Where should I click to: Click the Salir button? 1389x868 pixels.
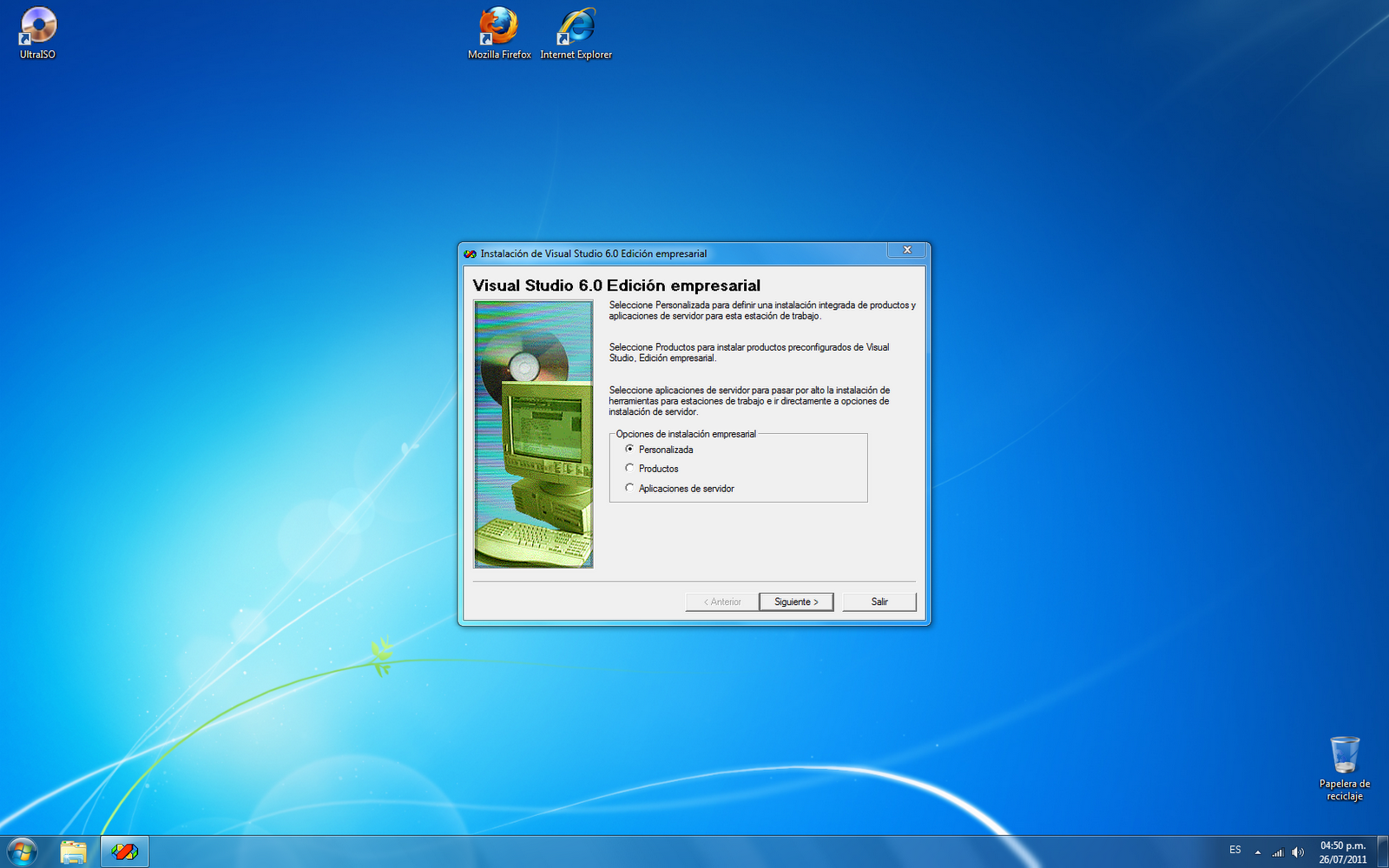(x=879, y=602)
